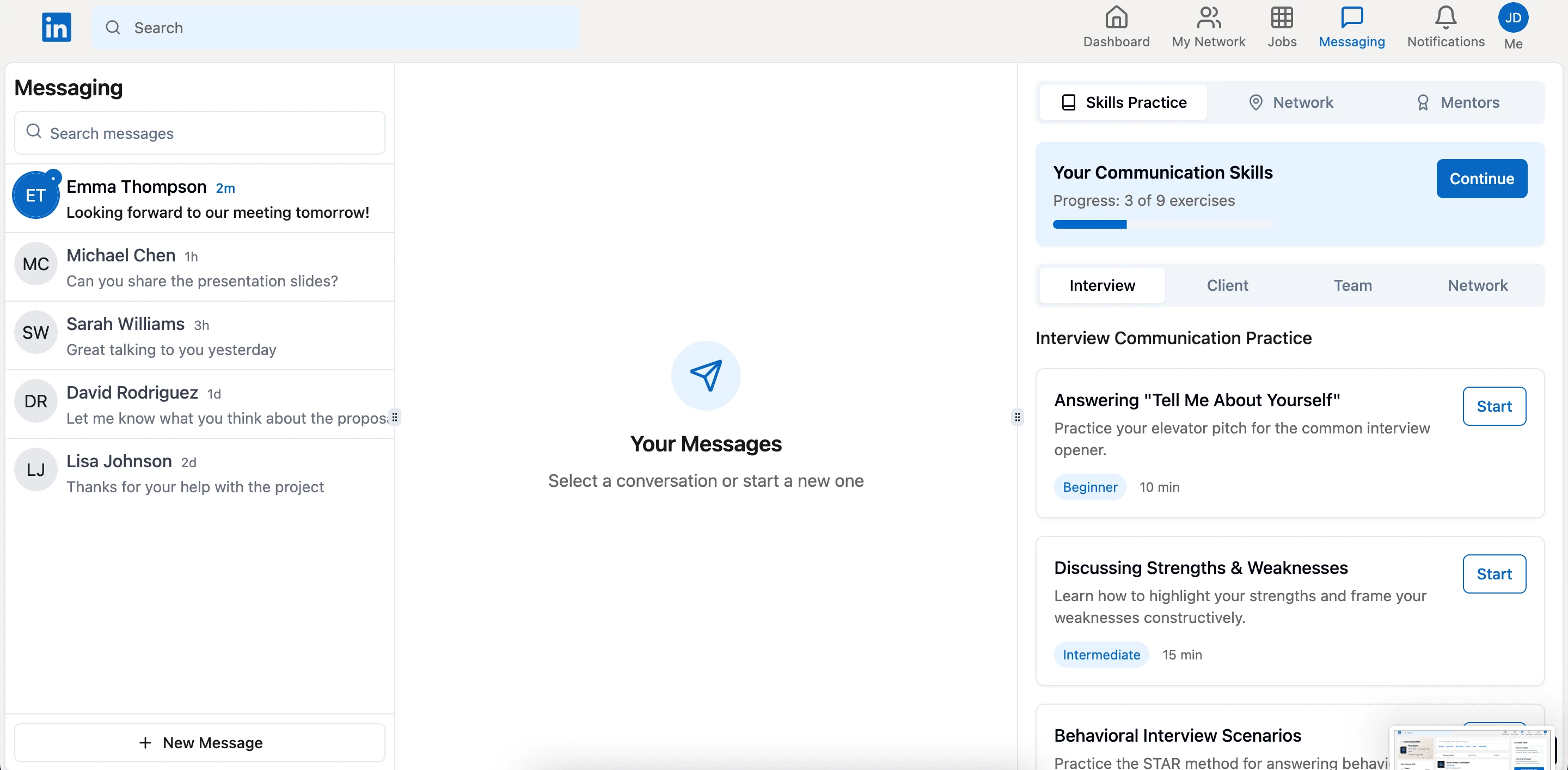Open the Messaging chat icon
The height and width of the screenshot is (770, 1568).
coord(1351,17)
